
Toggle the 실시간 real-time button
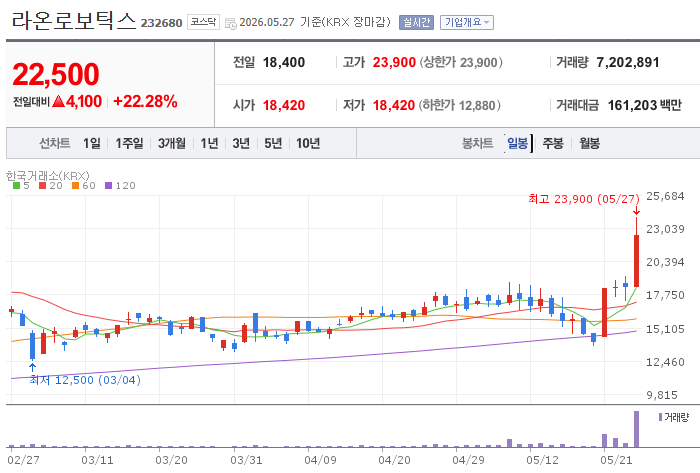(416, 22)
